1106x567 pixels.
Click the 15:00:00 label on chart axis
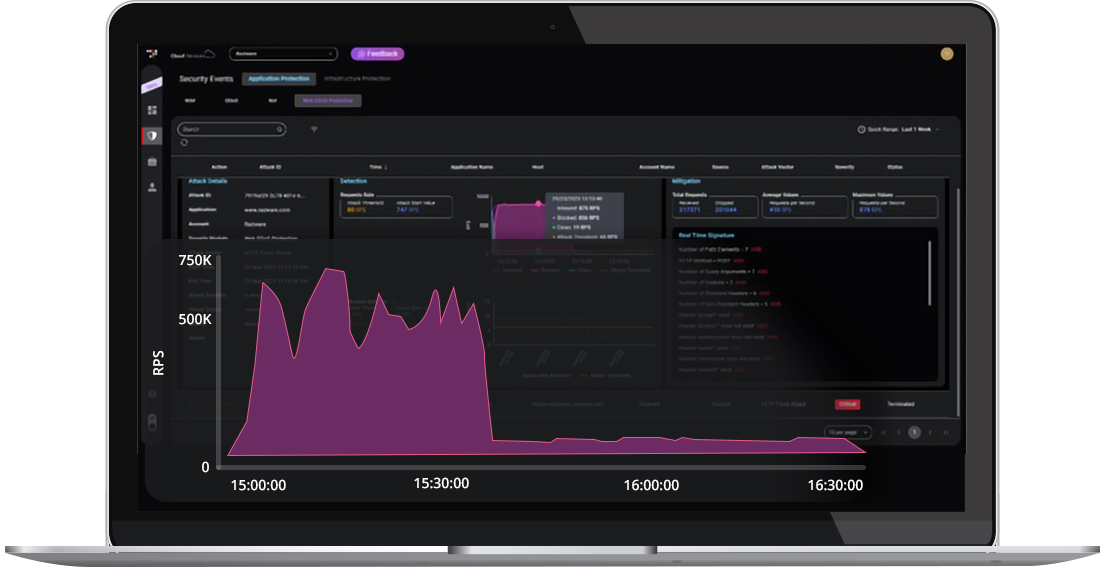258,485
